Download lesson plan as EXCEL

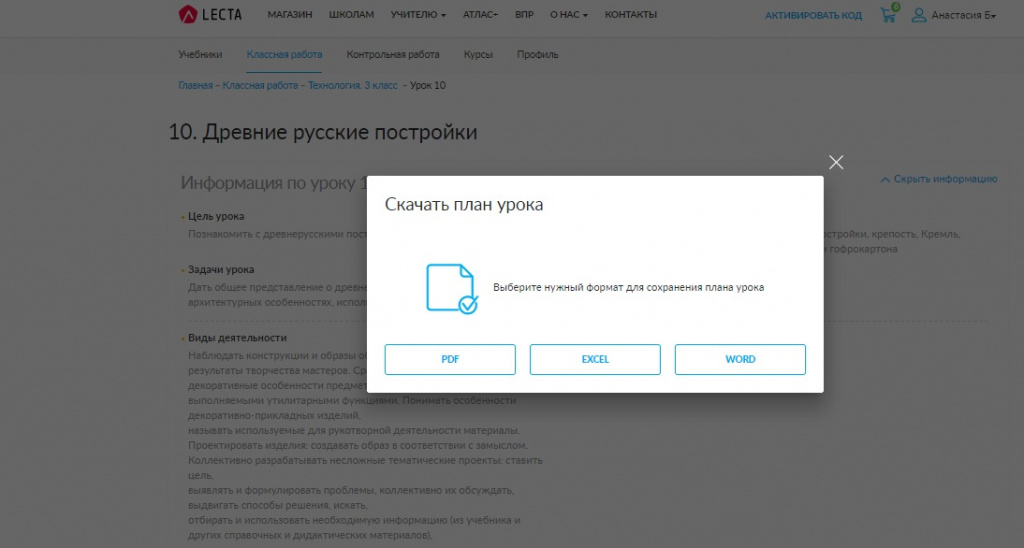point(595,359)
